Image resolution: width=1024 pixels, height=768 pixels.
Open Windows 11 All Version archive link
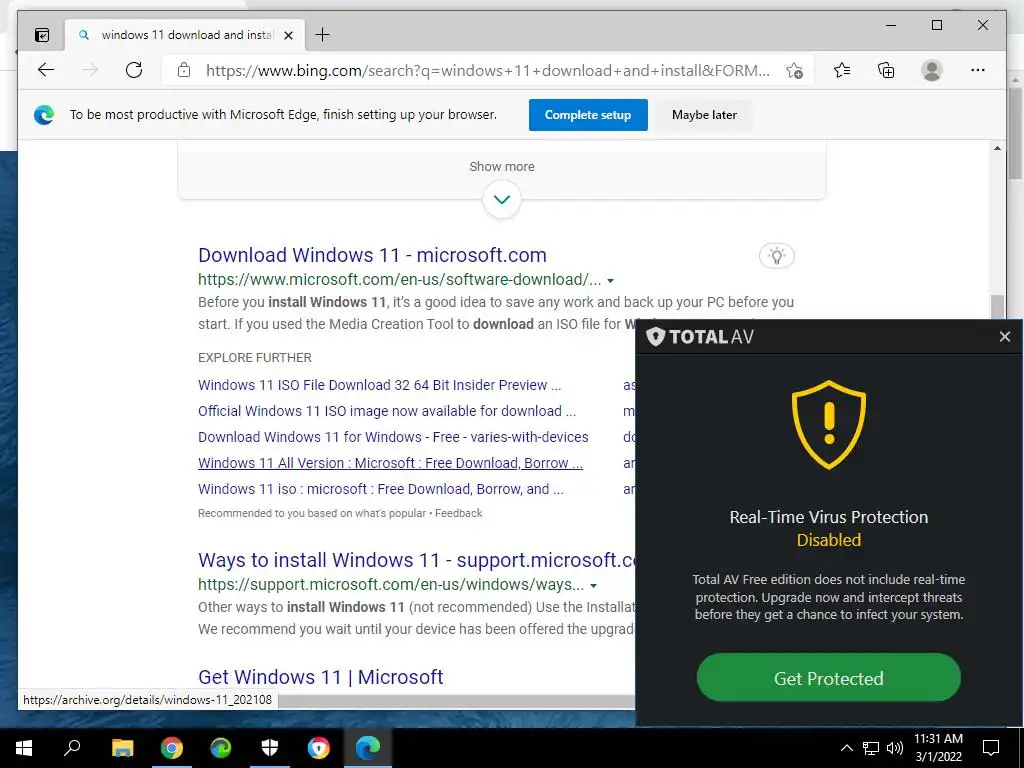[x=391, y=463]
